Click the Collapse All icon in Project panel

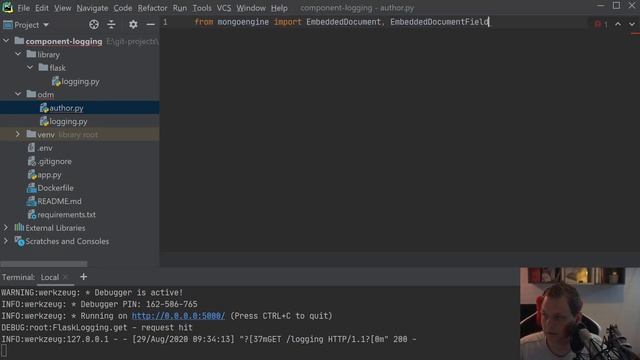(x=111, y=24)
